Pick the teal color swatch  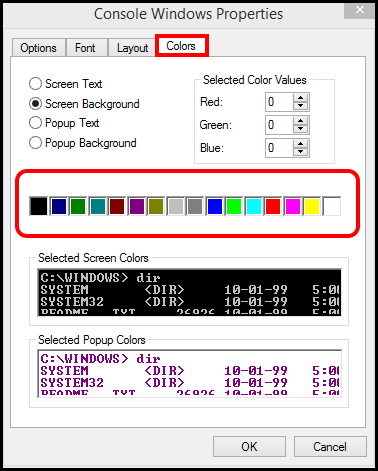pos(98,206)
